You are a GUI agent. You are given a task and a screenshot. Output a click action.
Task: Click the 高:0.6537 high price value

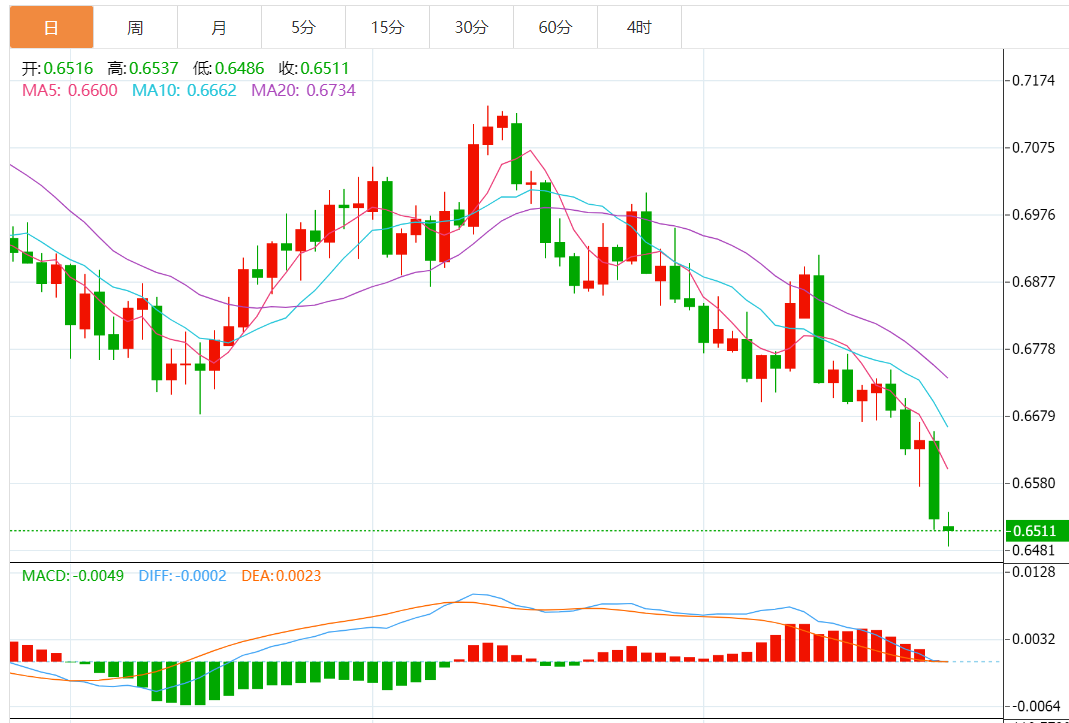point(142,68)
